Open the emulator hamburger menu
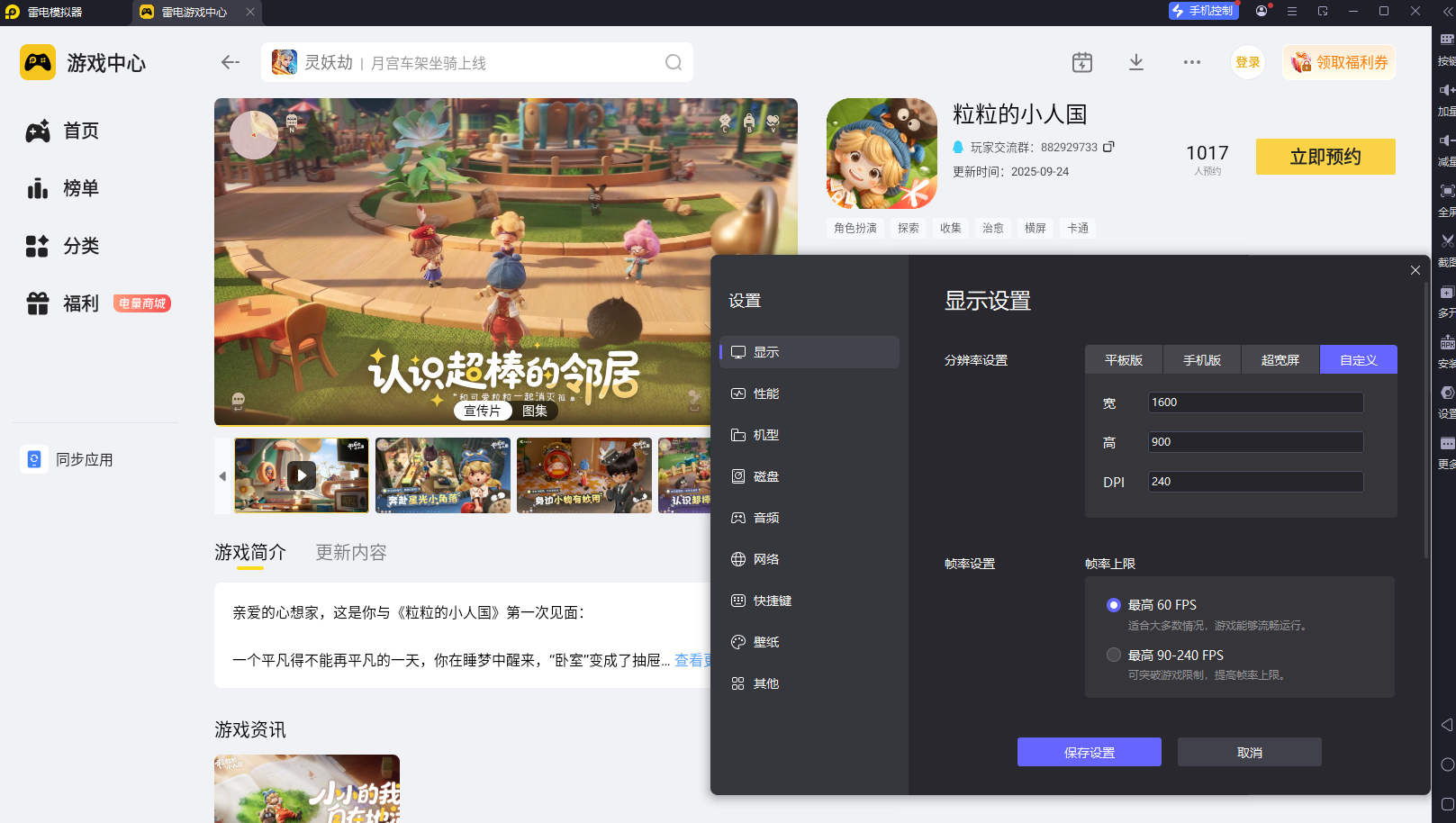This screenshot has width=1456, height=823. tap(1292, 12)
